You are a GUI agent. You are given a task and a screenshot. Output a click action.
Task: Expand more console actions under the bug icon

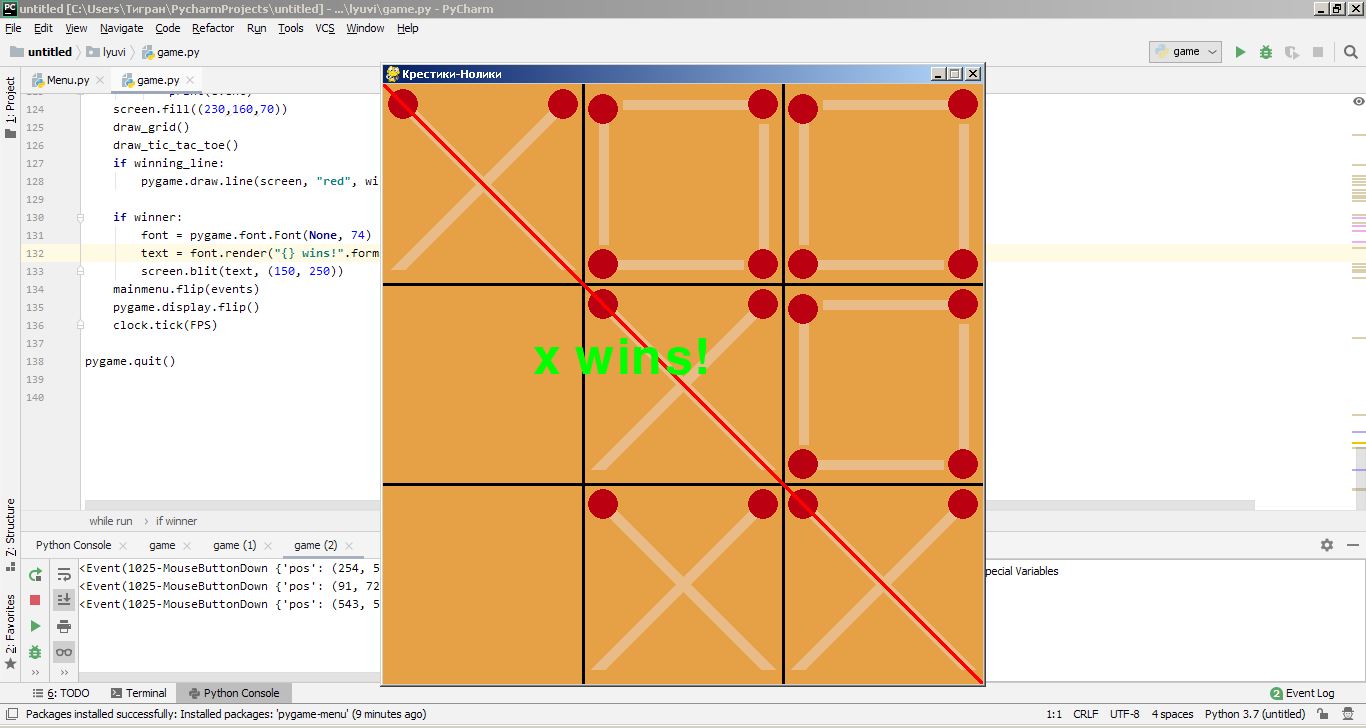35,672
